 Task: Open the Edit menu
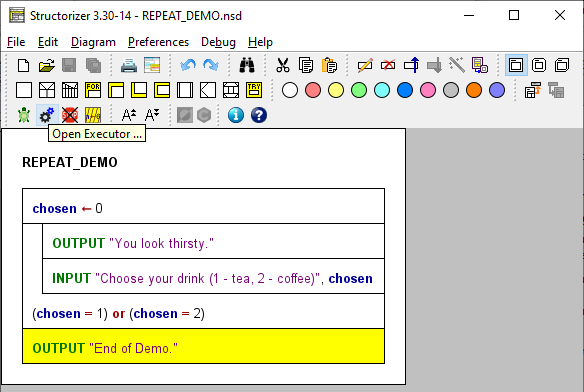(x=48, y=42)
